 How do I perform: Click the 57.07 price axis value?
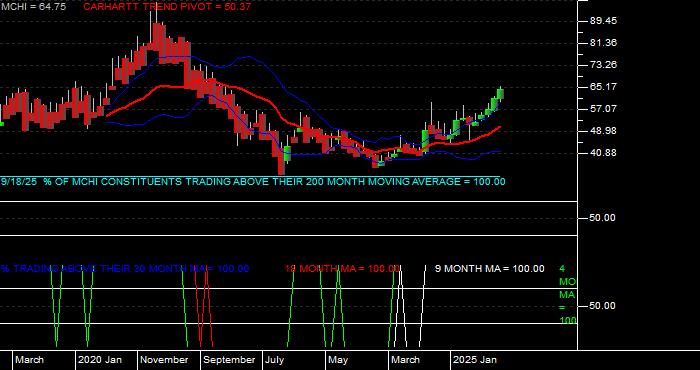[603, 109]
